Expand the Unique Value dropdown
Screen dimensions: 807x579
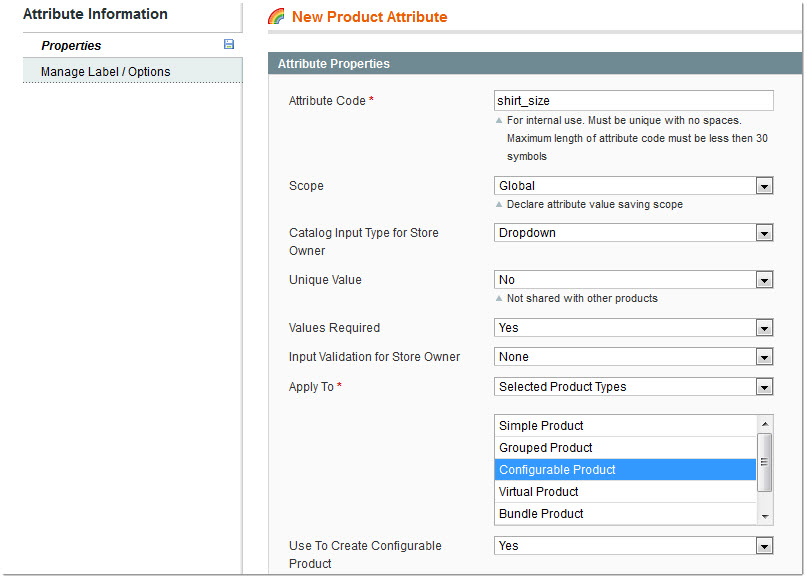point(634,280)
